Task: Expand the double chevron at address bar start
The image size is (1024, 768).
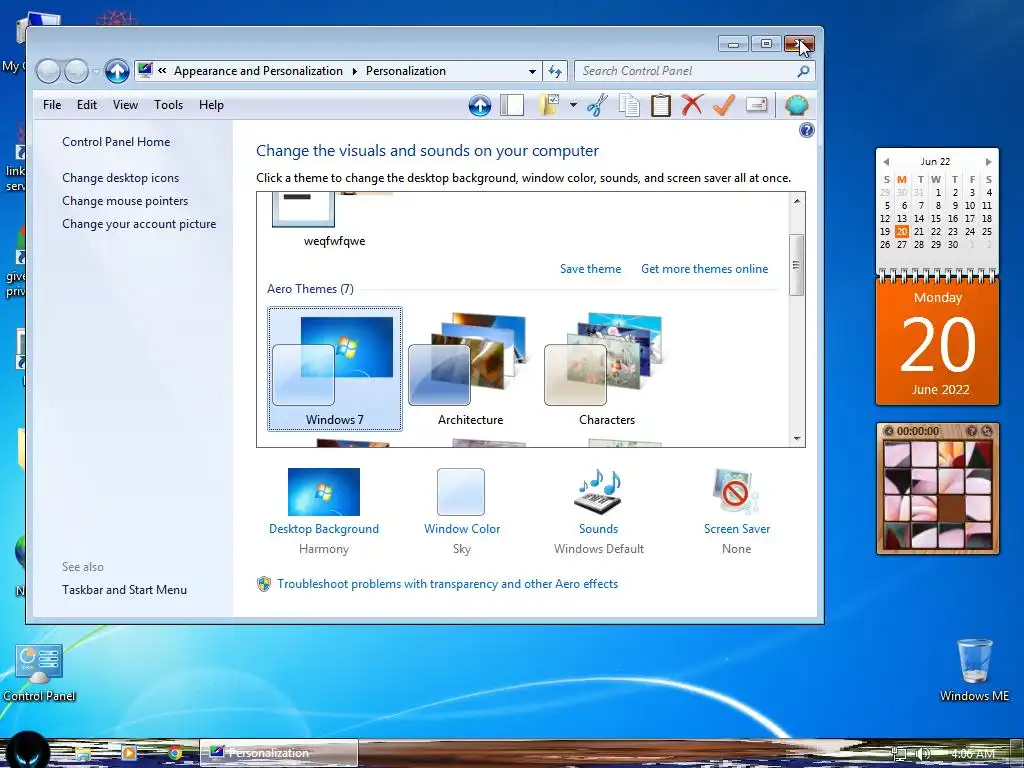Action: [162, 71]
